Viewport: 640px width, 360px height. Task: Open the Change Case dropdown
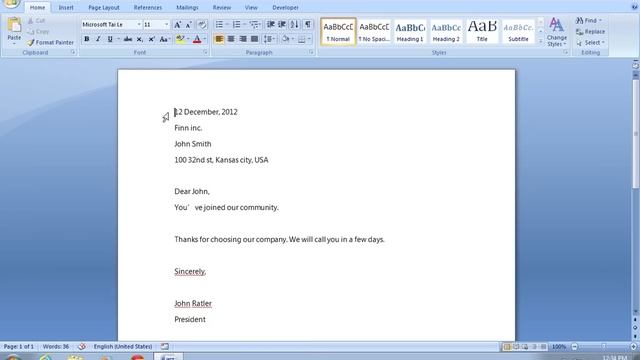165,39
